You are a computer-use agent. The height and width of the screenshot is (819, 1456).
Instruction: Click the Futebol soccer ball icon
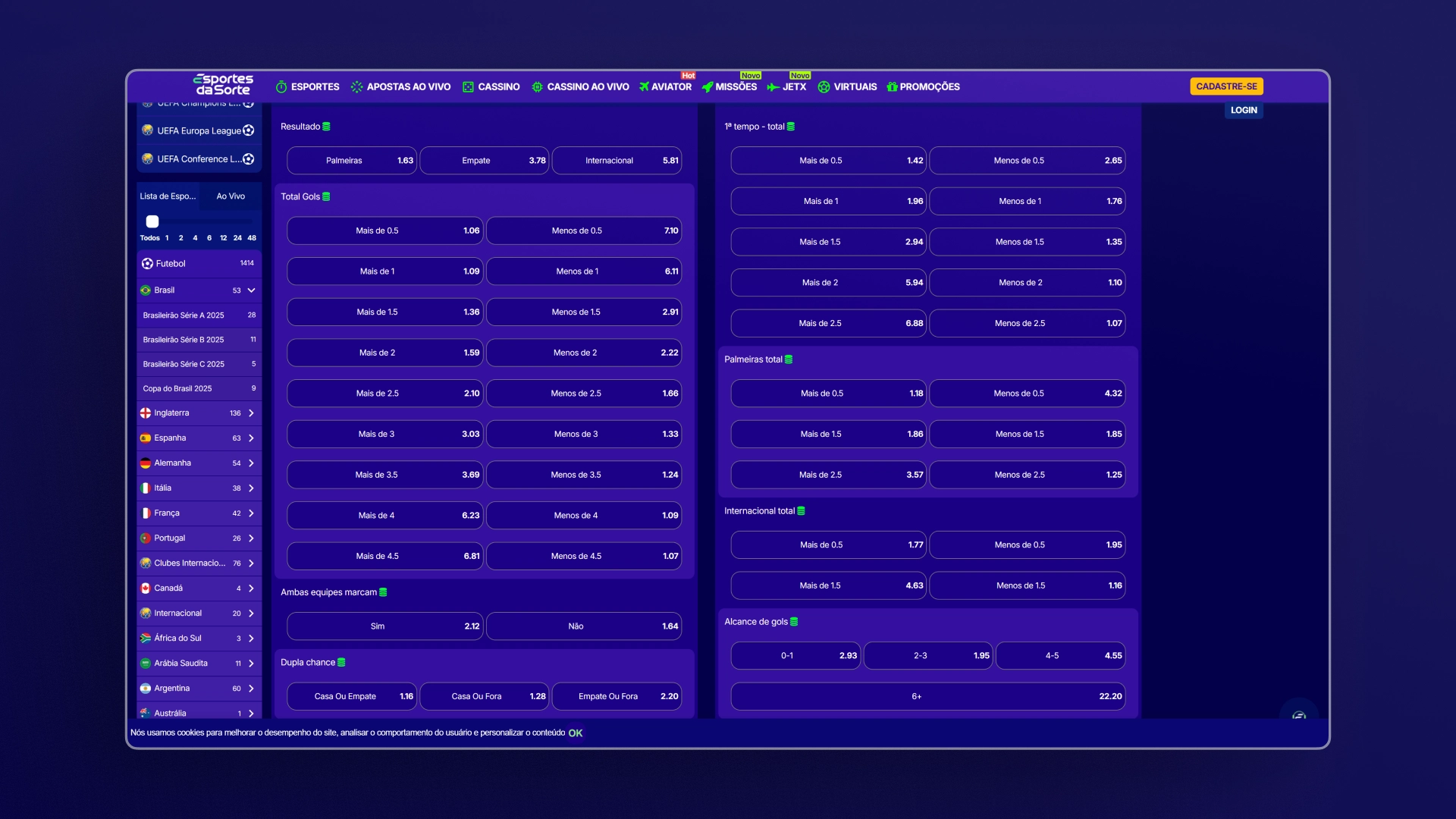point(147,264)
